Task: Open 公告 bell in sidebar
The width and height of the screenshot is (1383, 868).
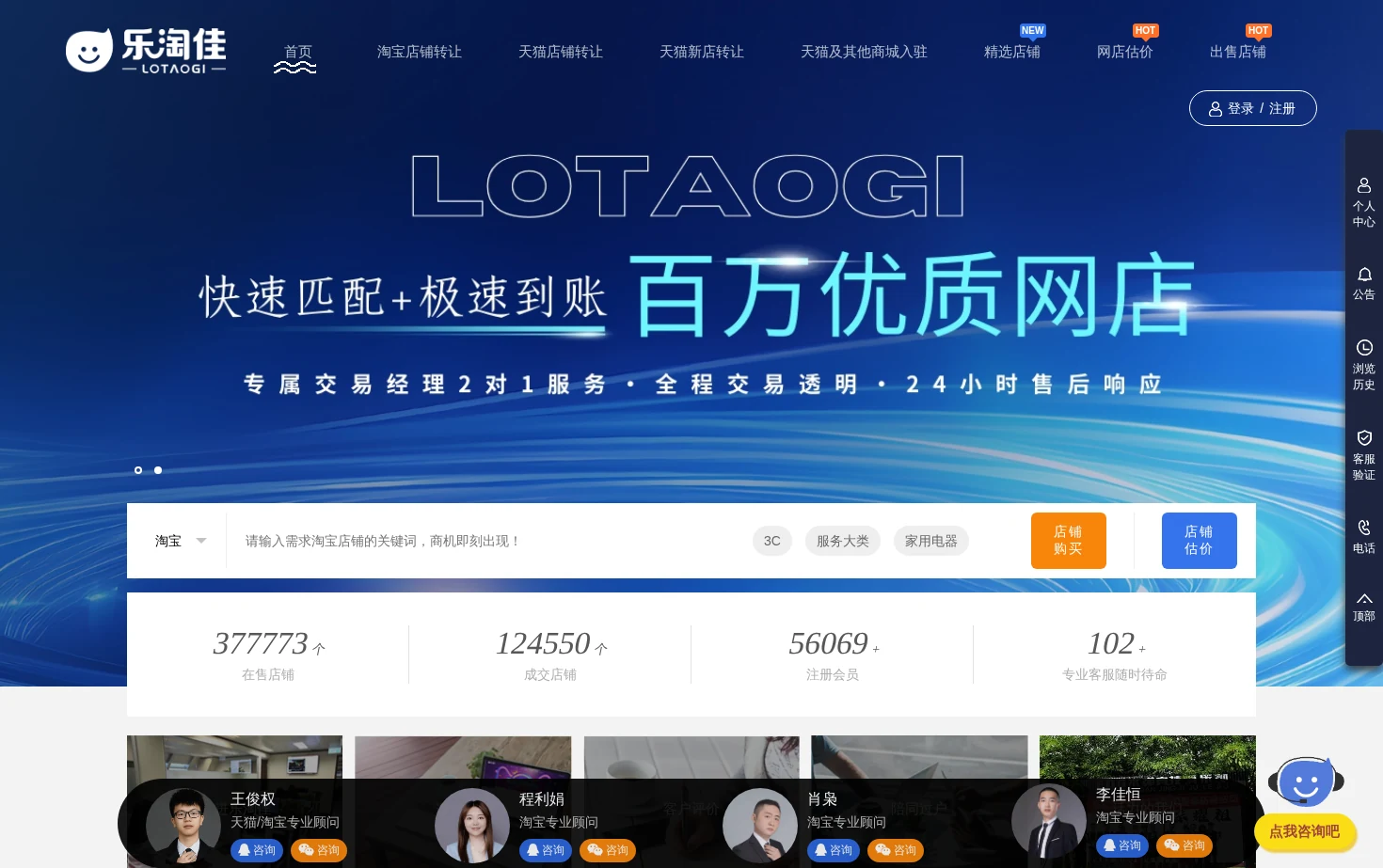Action: coord(1363,283)
